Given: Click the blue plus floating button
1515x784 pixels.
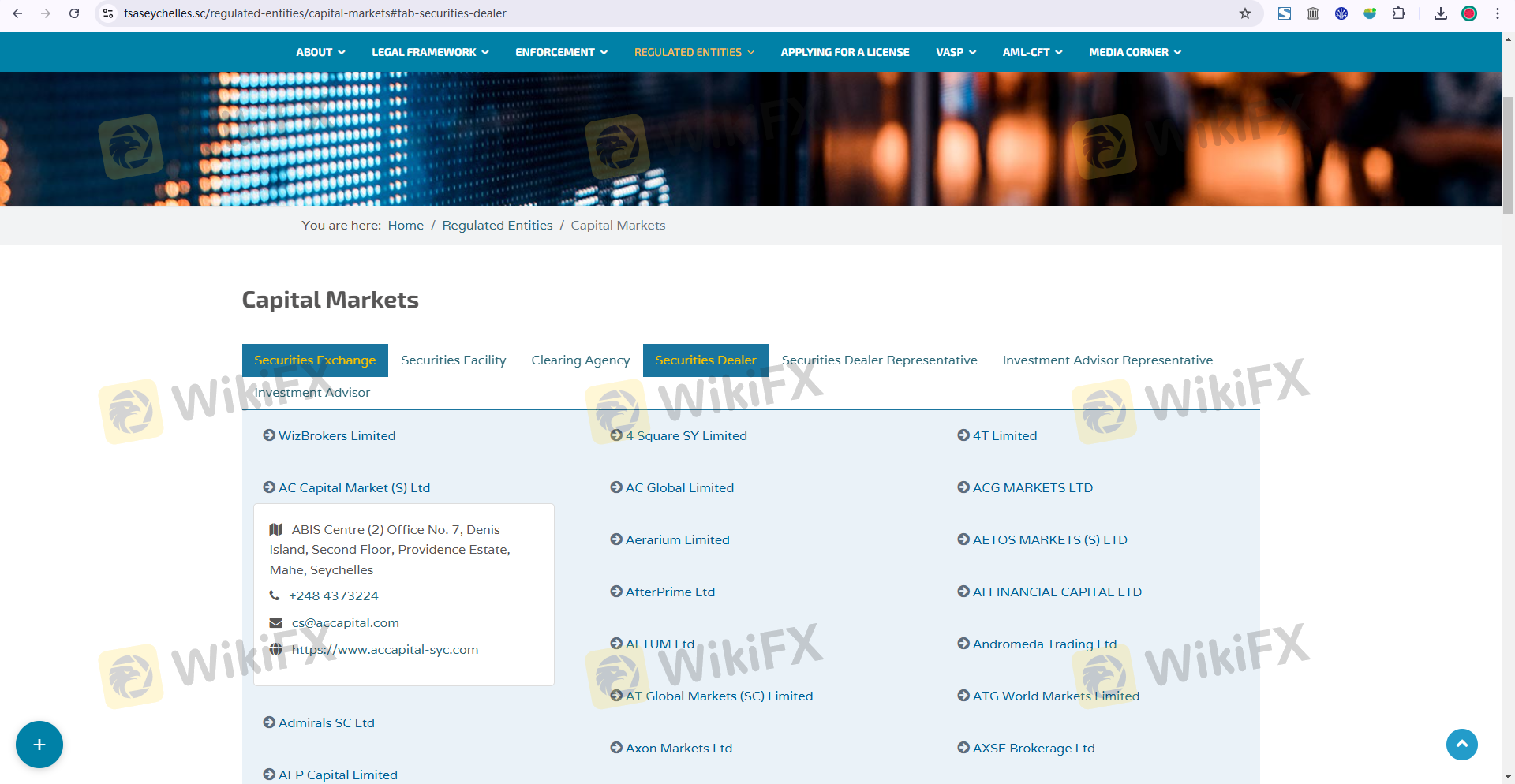Looking at the screenshot, I should [39, 745].
